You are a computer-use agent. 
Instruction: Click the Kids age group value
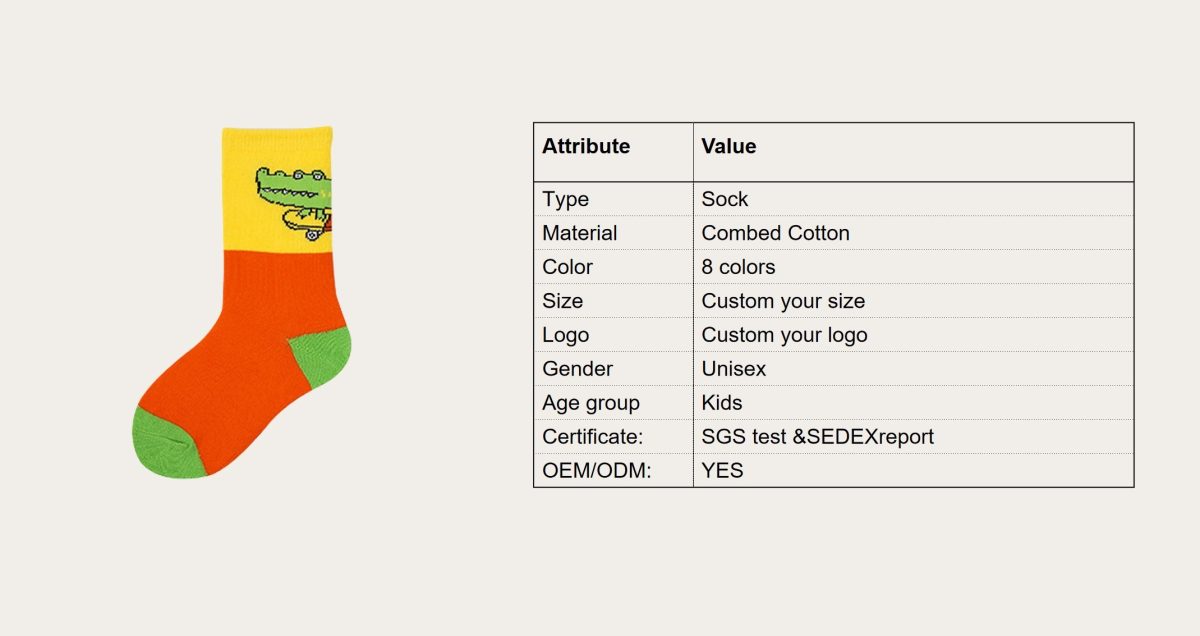(722, 403)
